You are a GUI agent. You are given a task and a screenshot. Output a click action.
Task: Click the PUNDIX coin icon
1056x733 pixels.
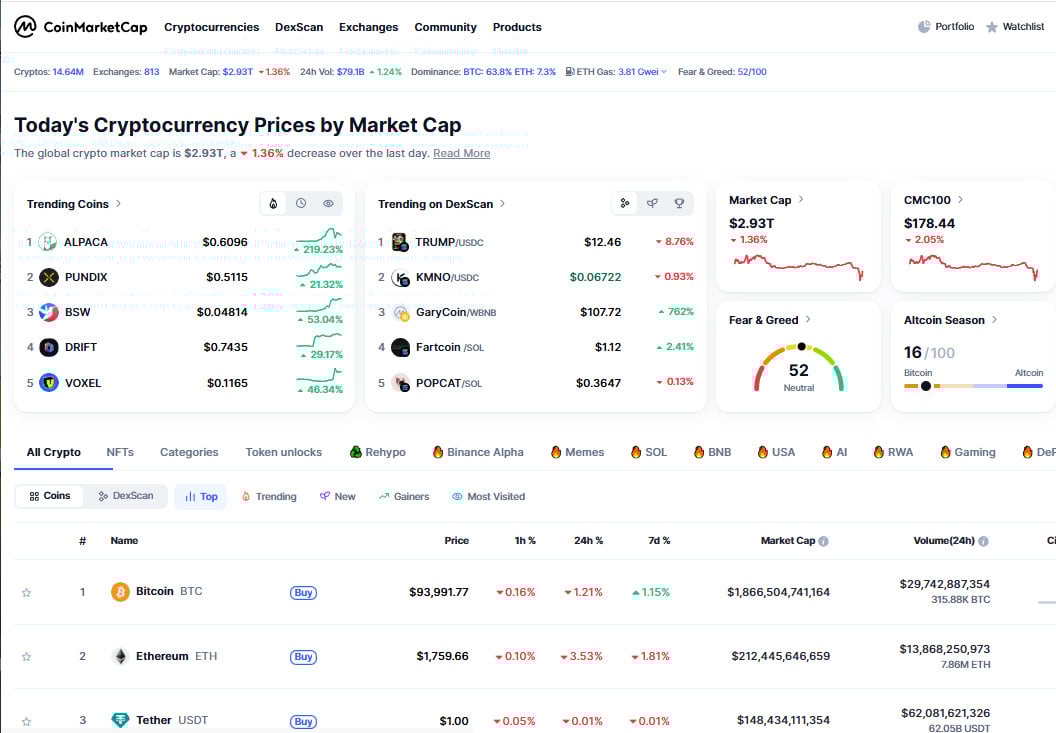[x=48, y=277]
